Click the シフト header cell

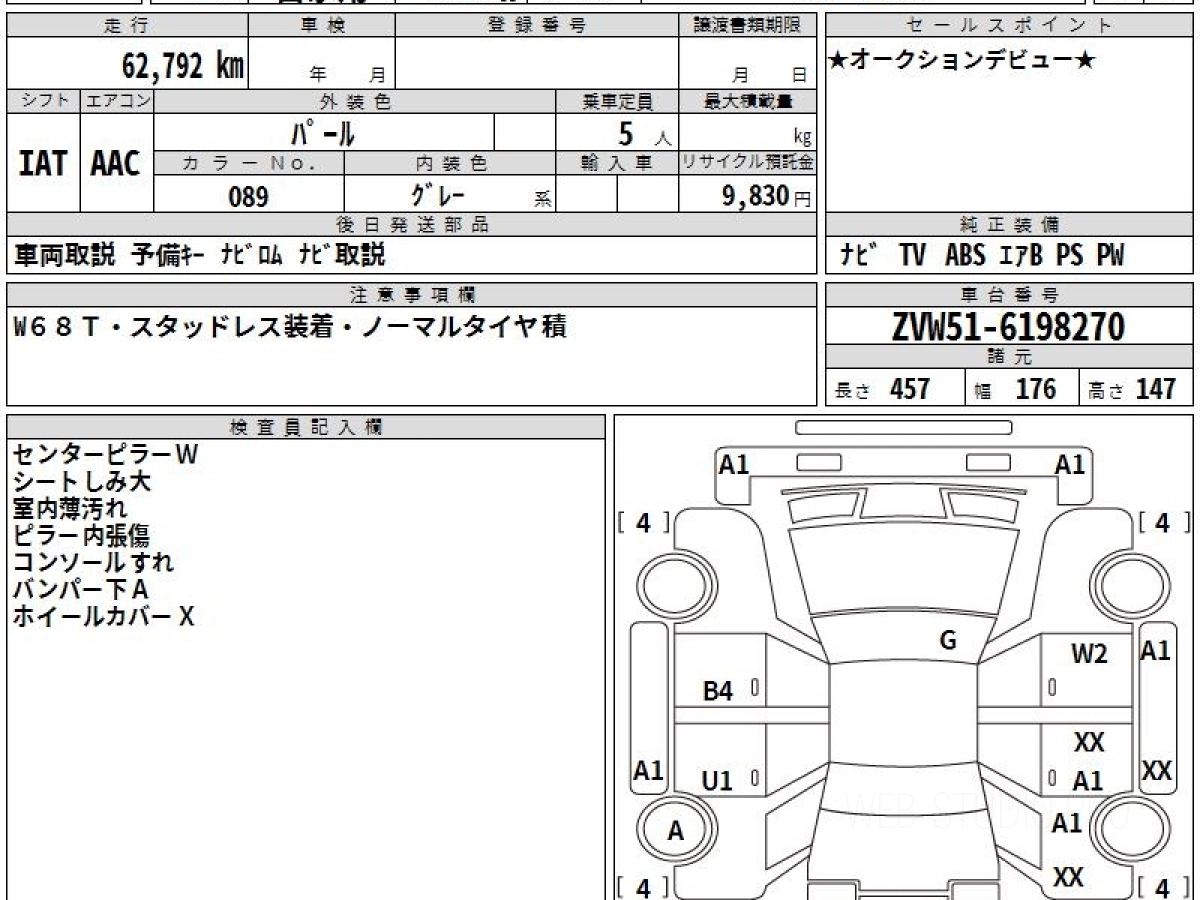point(43,101)
